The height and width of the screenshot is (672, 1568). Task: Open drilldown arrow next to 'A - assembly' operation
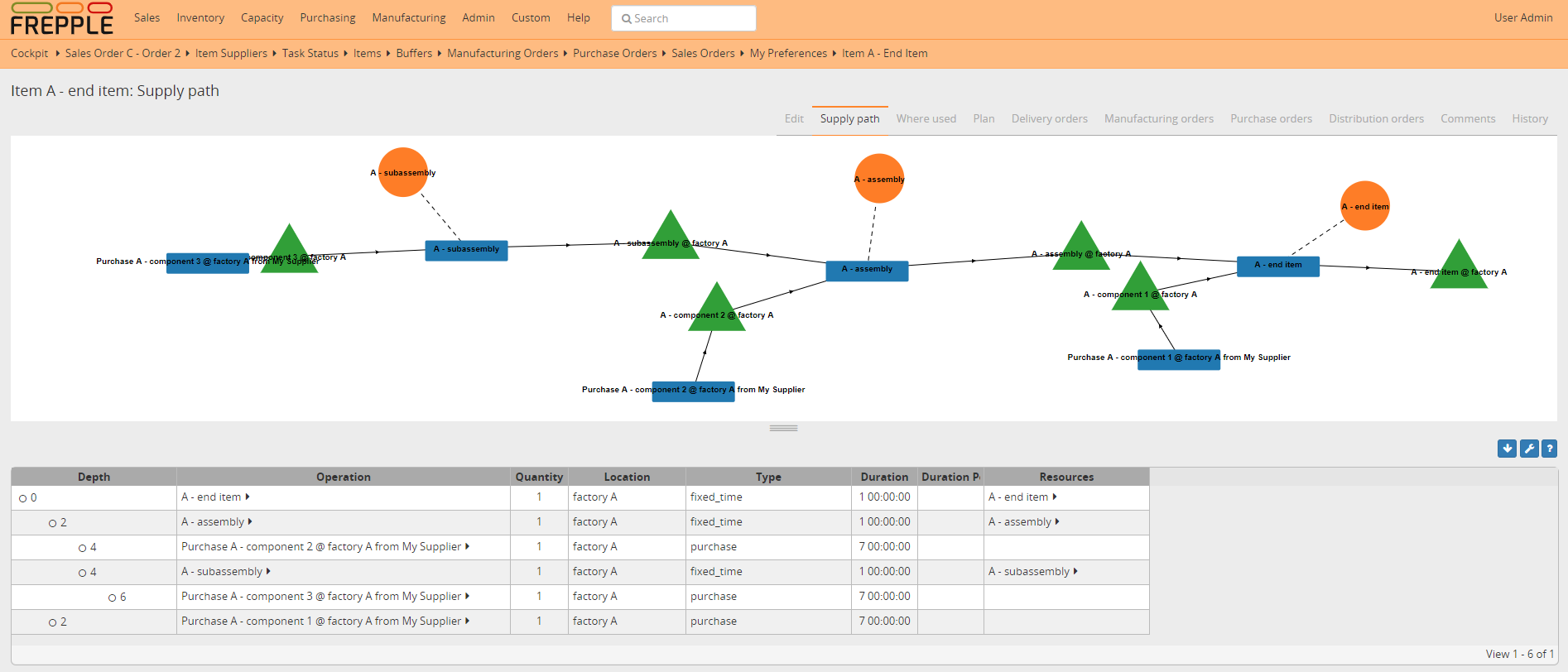pos(250,522)
